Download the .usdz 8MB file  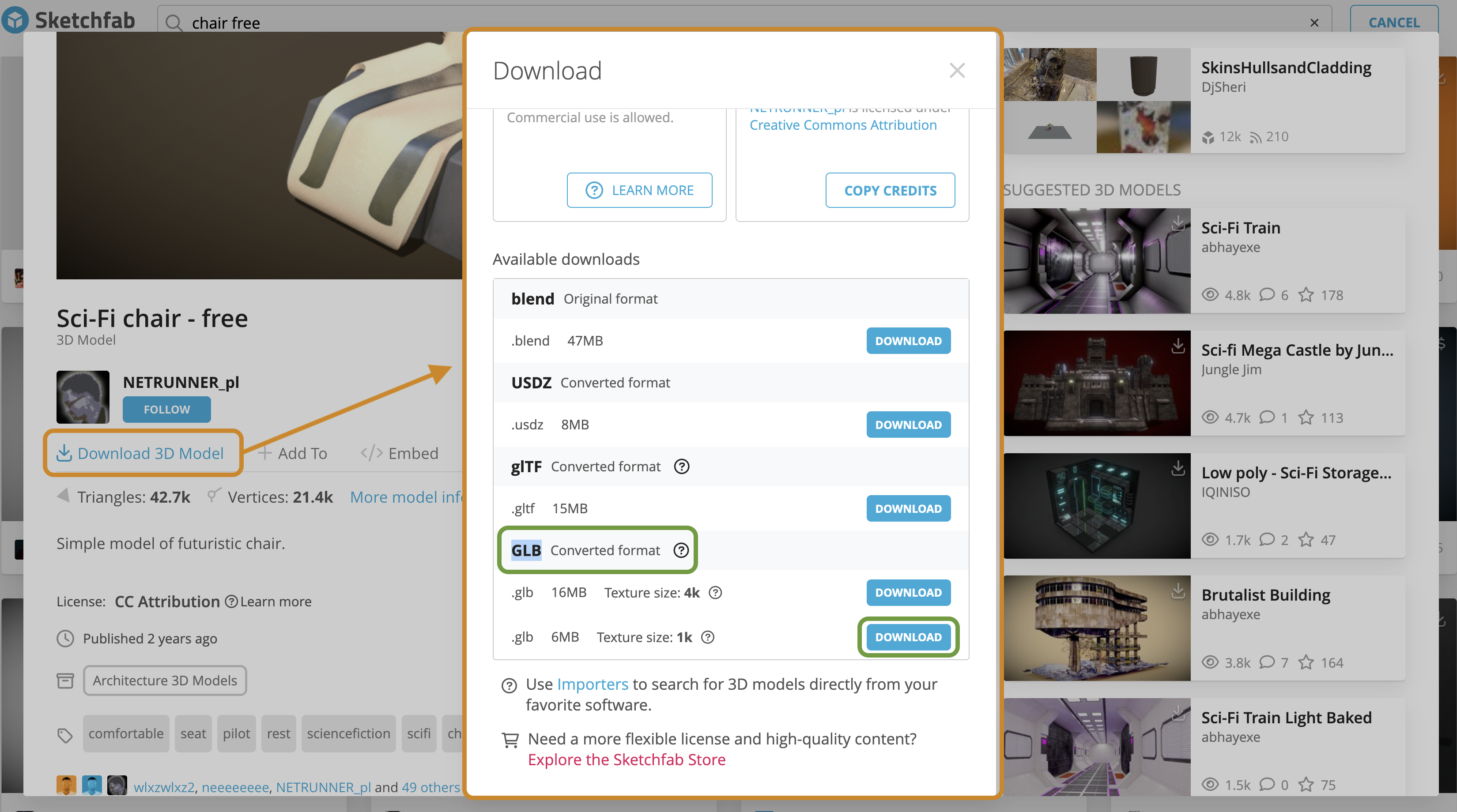[x=908, y=424]
